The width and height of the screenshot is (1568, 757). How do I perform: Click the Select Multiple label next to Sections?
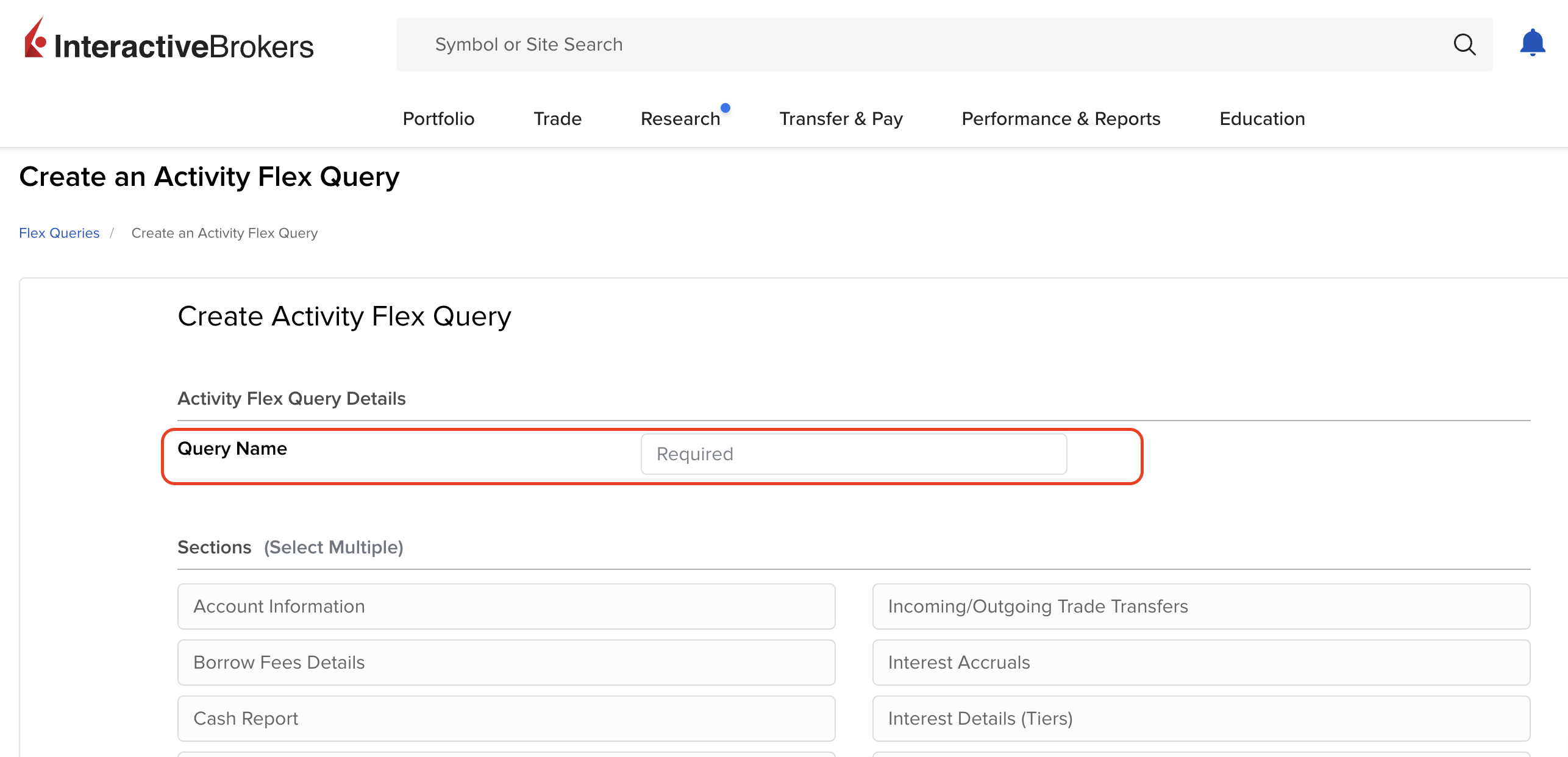333,547
